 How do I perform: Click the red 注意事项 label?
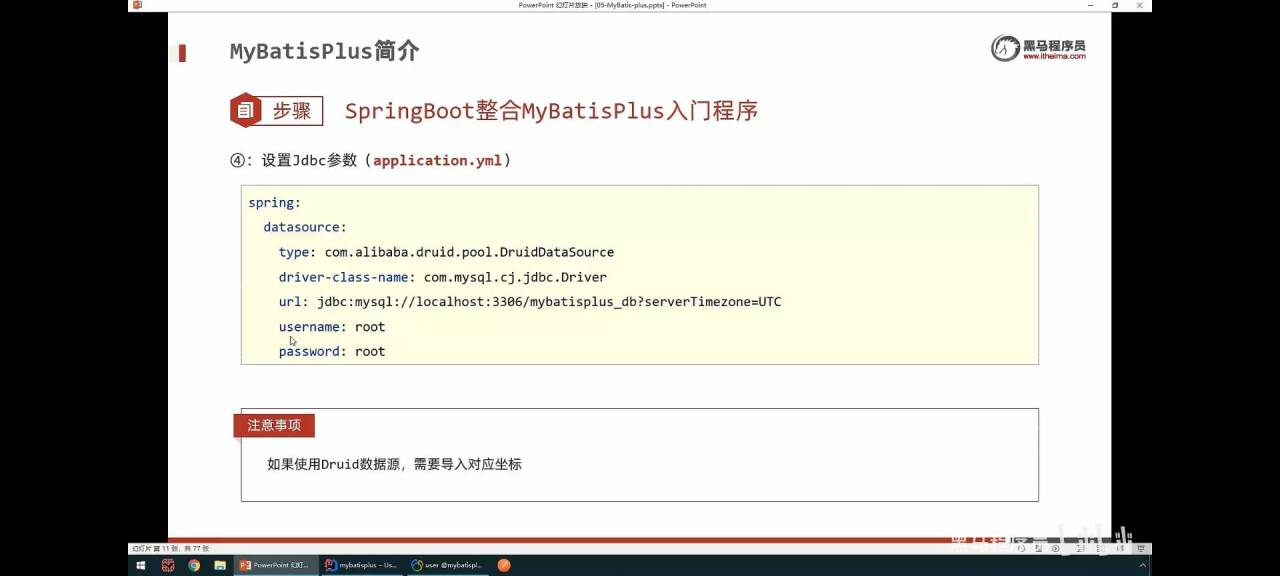coord(274,425)
